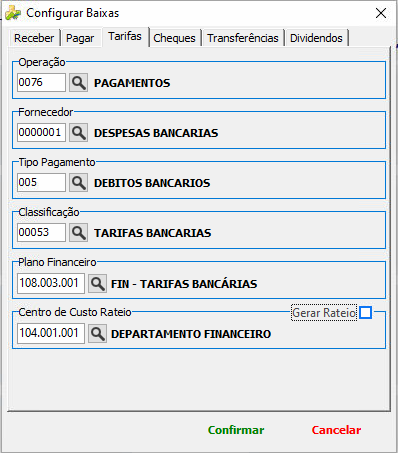Click the Gerar Rateio label
Screen dimensions: 398x453
click(324, 313)
